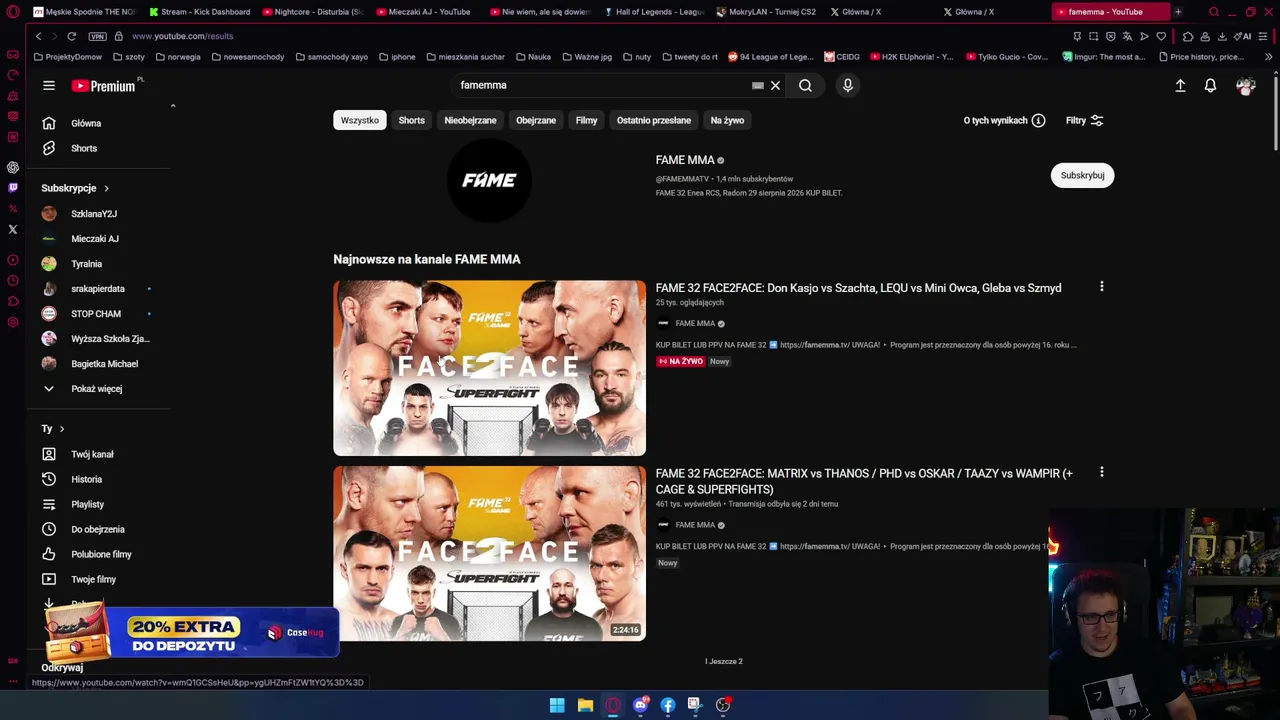Open ChatGPT in the Opera sidebar
The image size is (1280, 720).
click(x=13, y=167)
